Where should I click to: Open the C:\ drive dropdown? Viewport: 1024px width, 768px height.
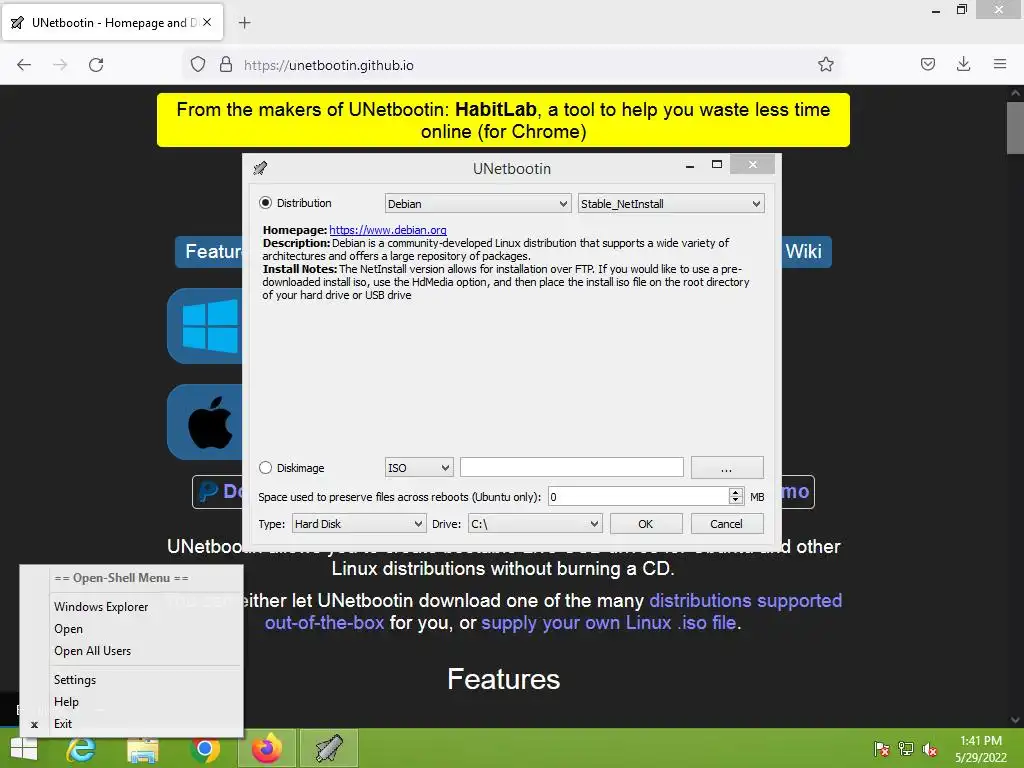click(x=535, y=524)
